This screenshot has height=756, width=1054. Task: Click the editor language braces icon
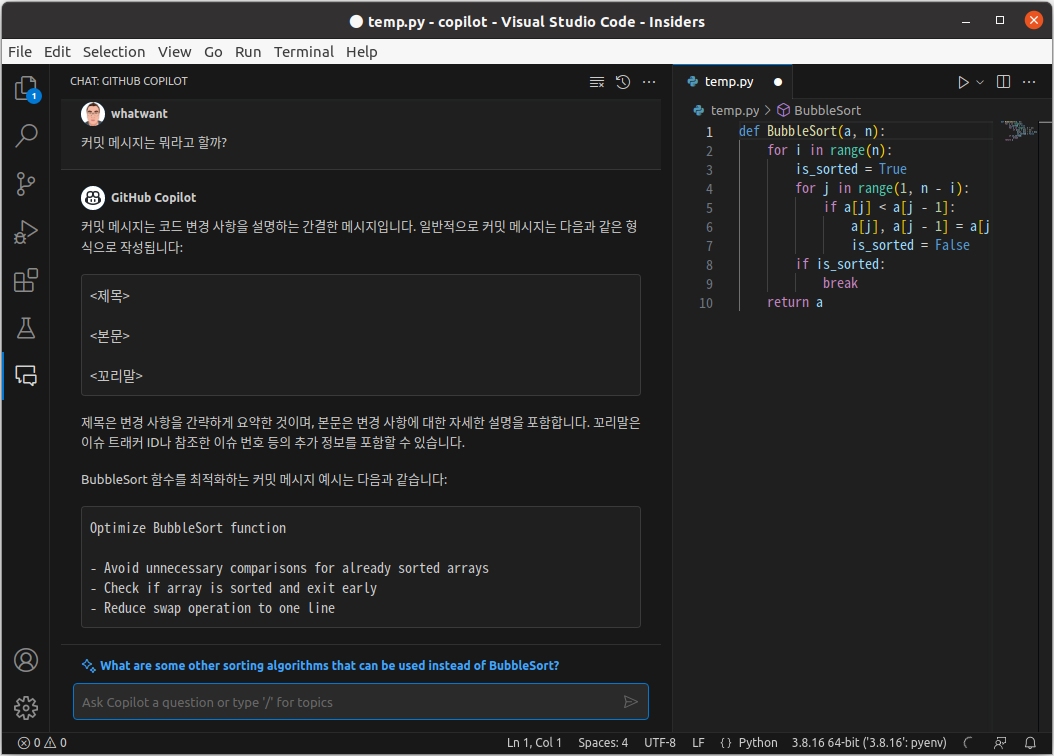point(726,743)
